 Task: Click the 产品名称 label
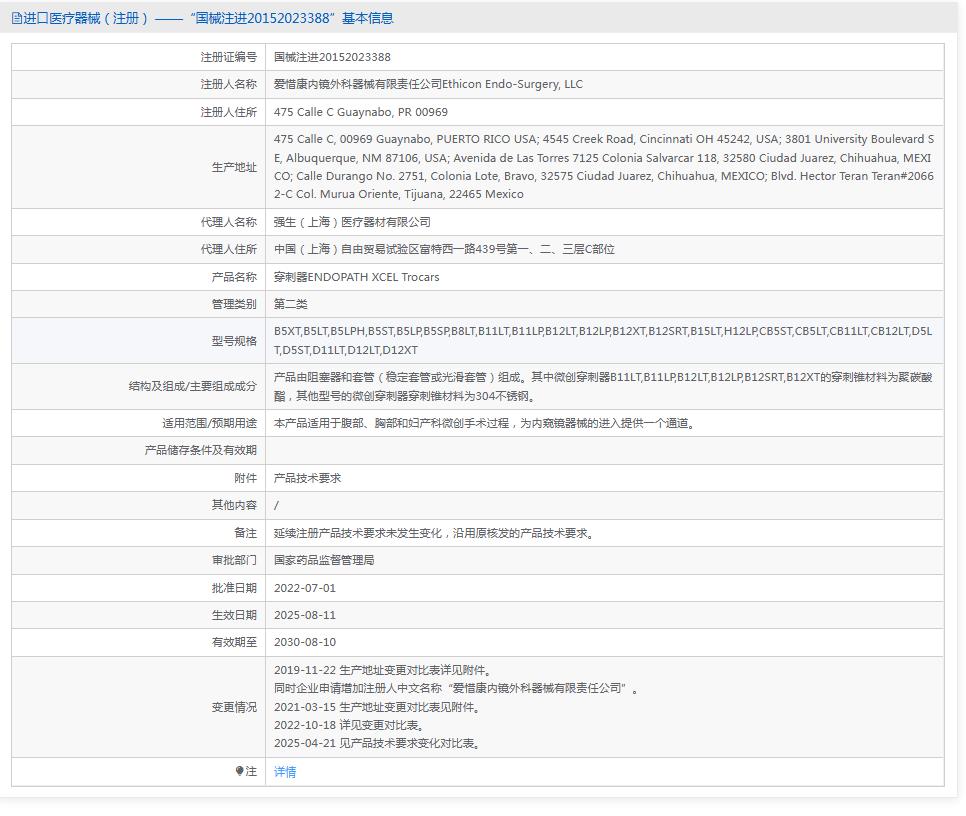click(x=234, y=277)
